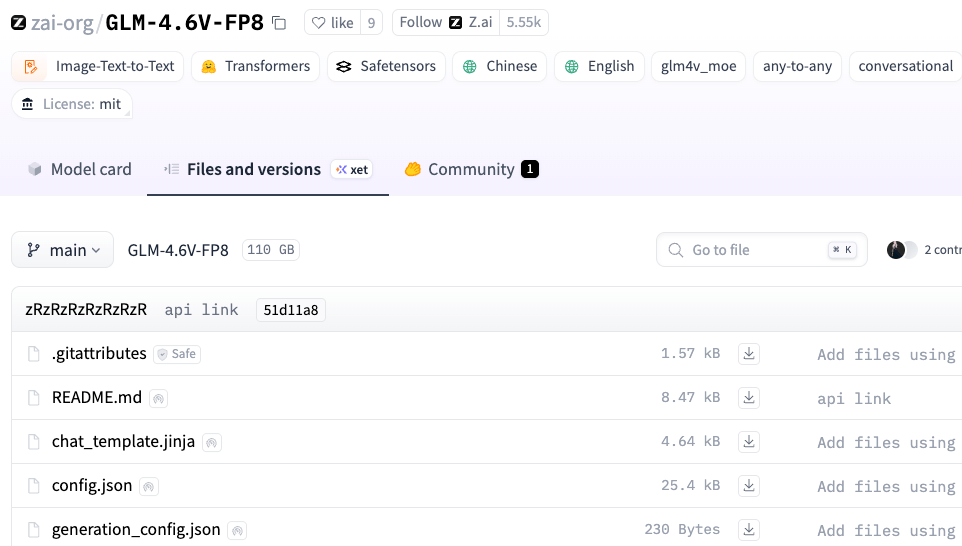Click the 110 GB repository size badge
The image size is (962, 546).
(271, 250)
